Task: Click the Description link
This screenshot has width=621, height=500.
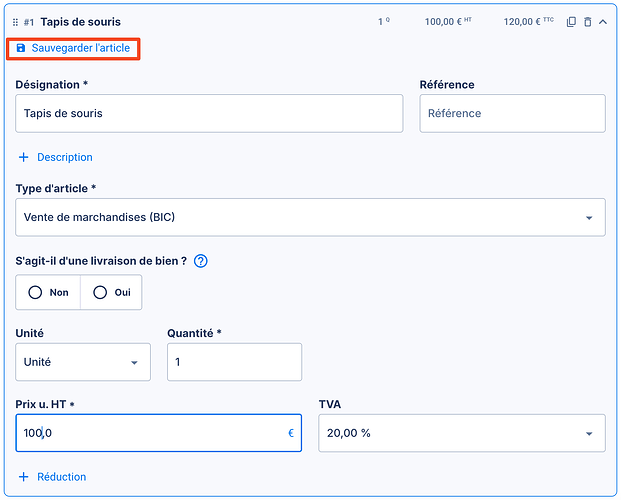Action: (65, 157)
